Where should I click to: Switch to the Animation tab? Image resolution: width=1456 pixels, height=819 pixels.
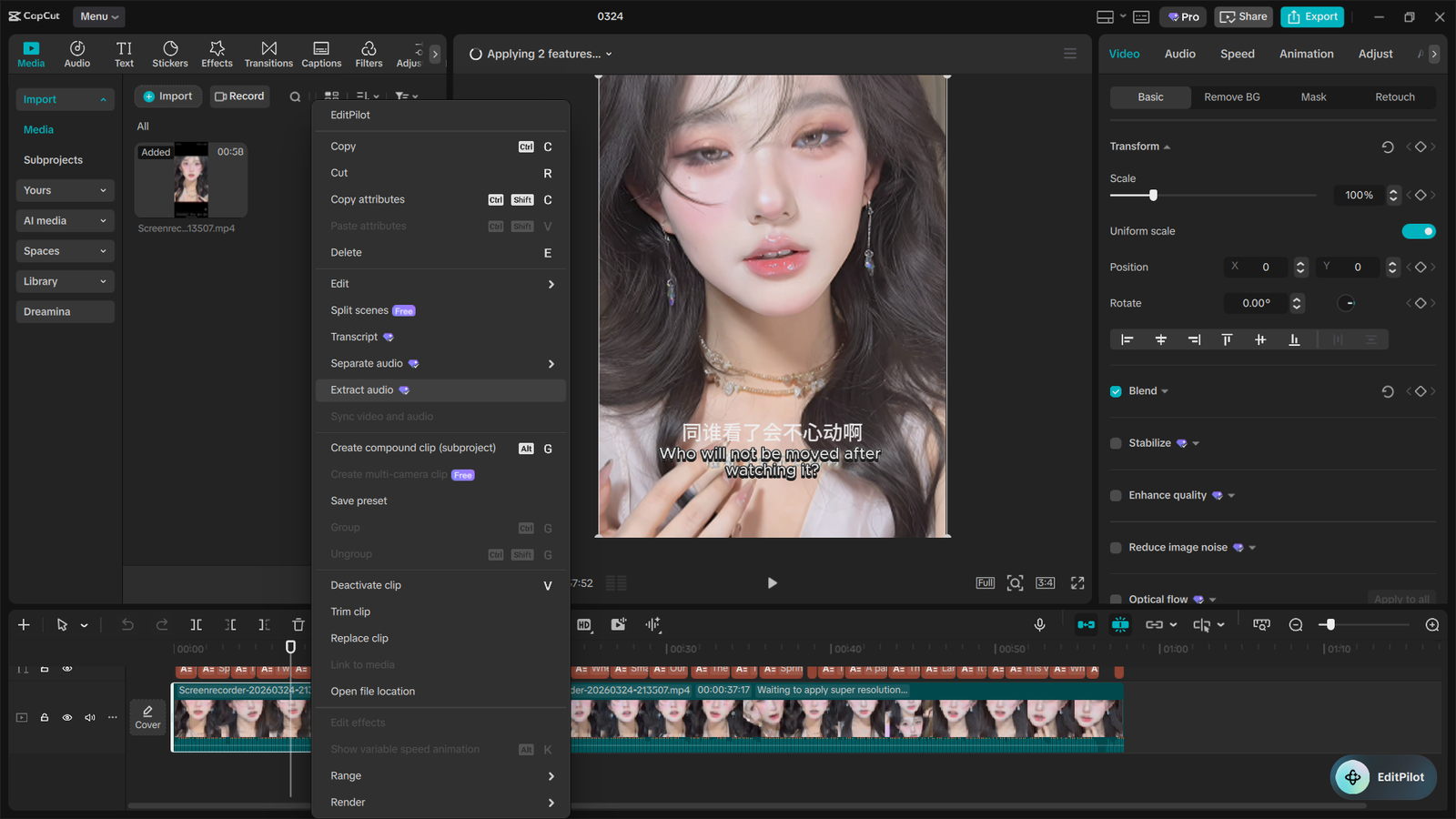click(x=1306, y=54)
